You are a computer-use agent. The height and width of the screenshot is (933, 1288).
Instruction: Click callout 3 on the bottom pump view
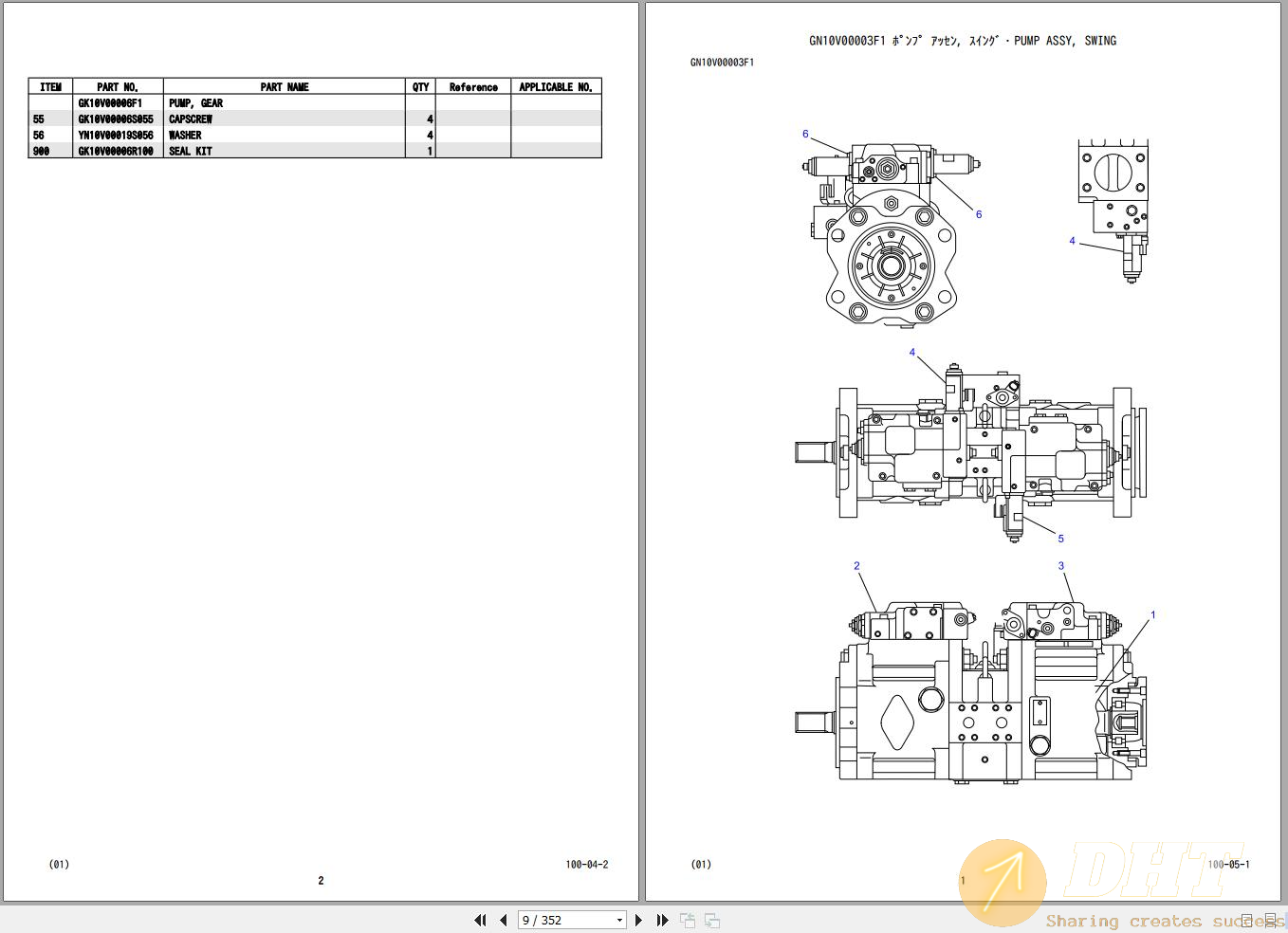click(x=1061, y=565)
